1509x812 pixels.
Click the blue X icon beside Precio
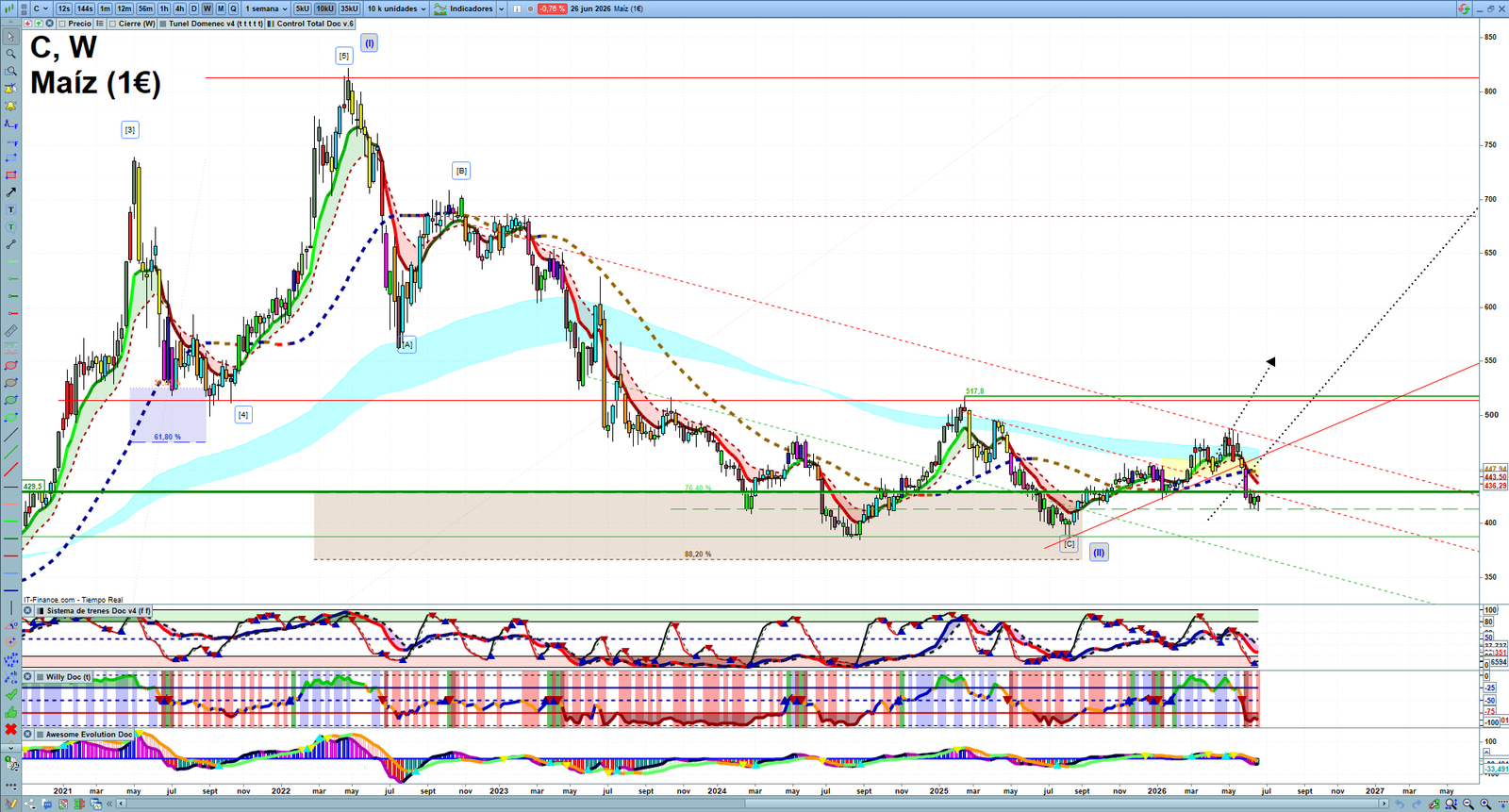pos(49,24)
